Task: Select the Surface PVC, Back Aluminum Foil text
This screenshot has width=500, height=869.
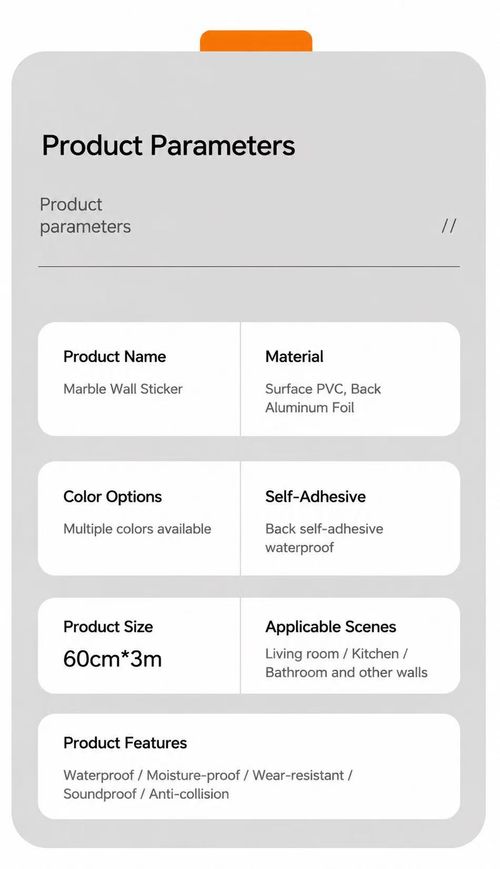Action: click(323, 398)
